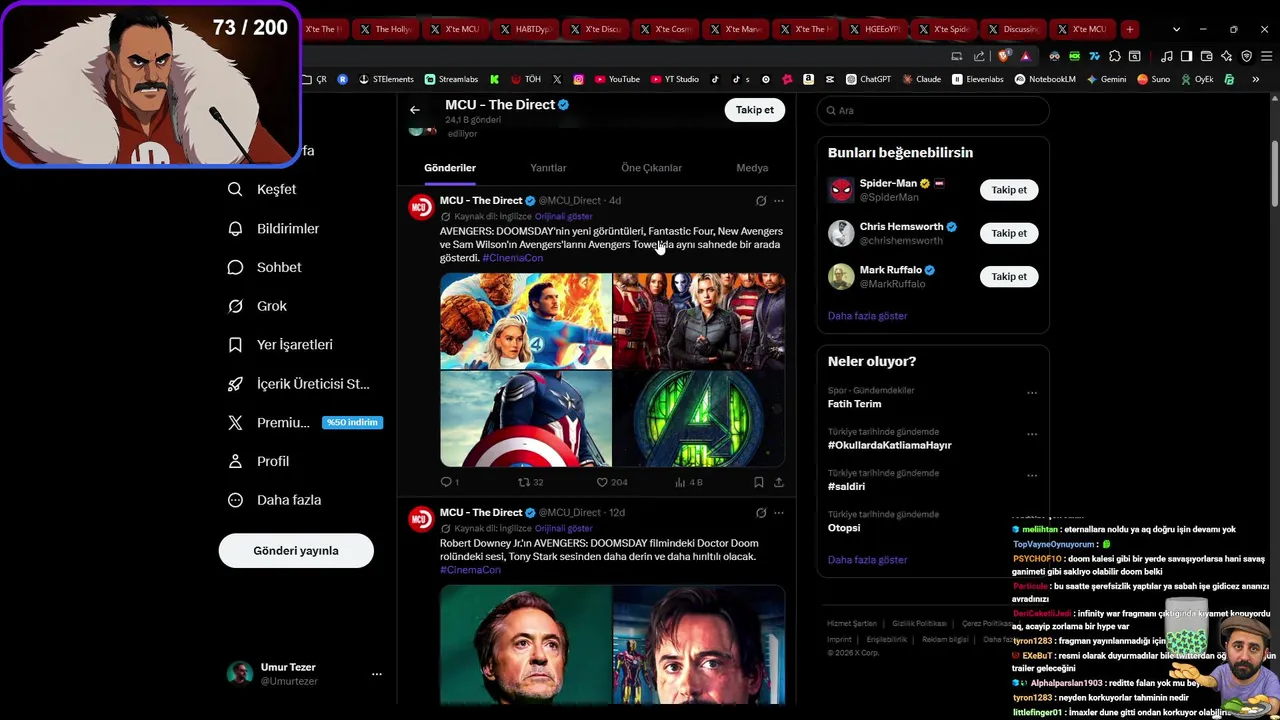Open the green Avengers logo image
Screen dimensions: 1280x720
coord(699,419)
